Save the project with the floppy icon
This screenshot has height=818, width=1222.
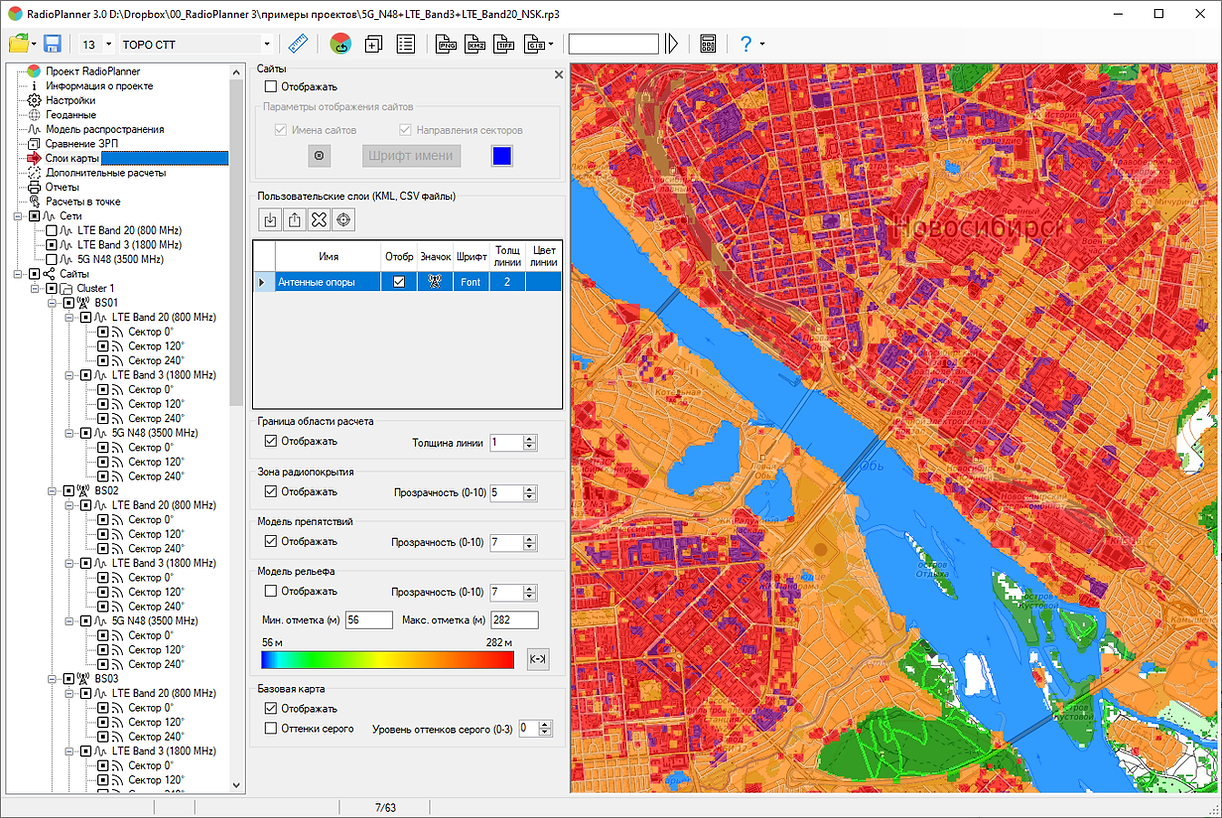coord(53,44)
